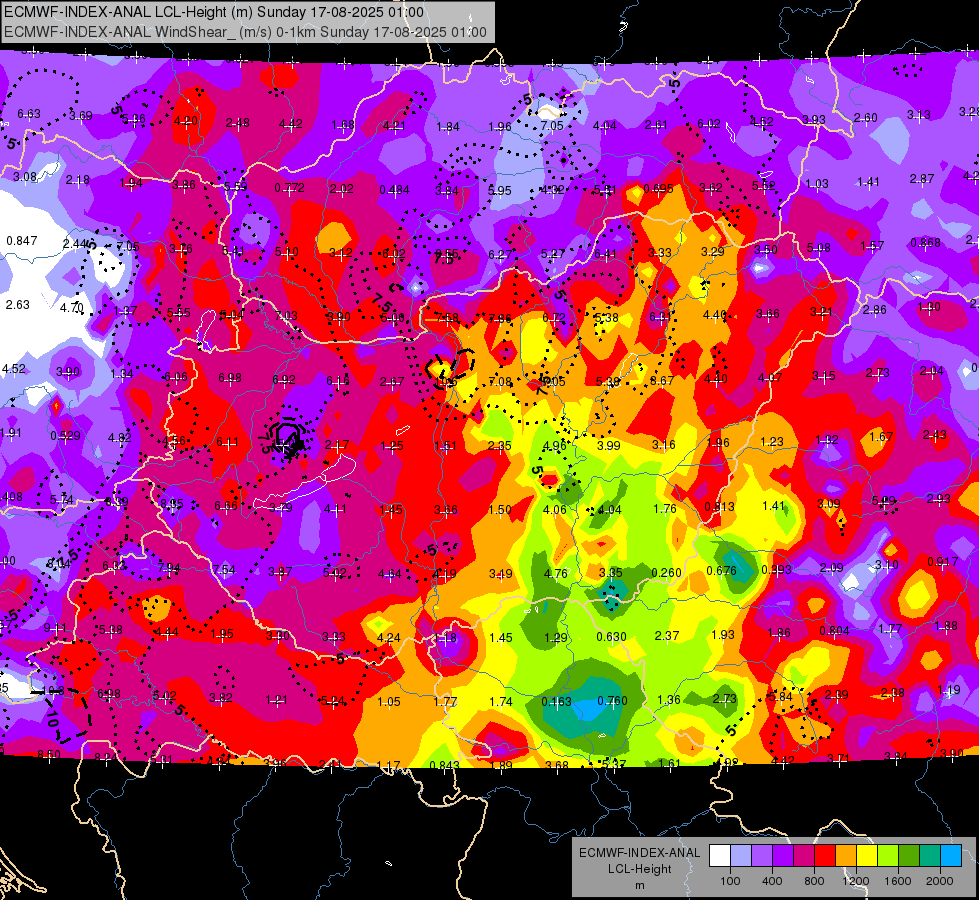Click the sky blue swatch at legend end

tap(951, 856)
